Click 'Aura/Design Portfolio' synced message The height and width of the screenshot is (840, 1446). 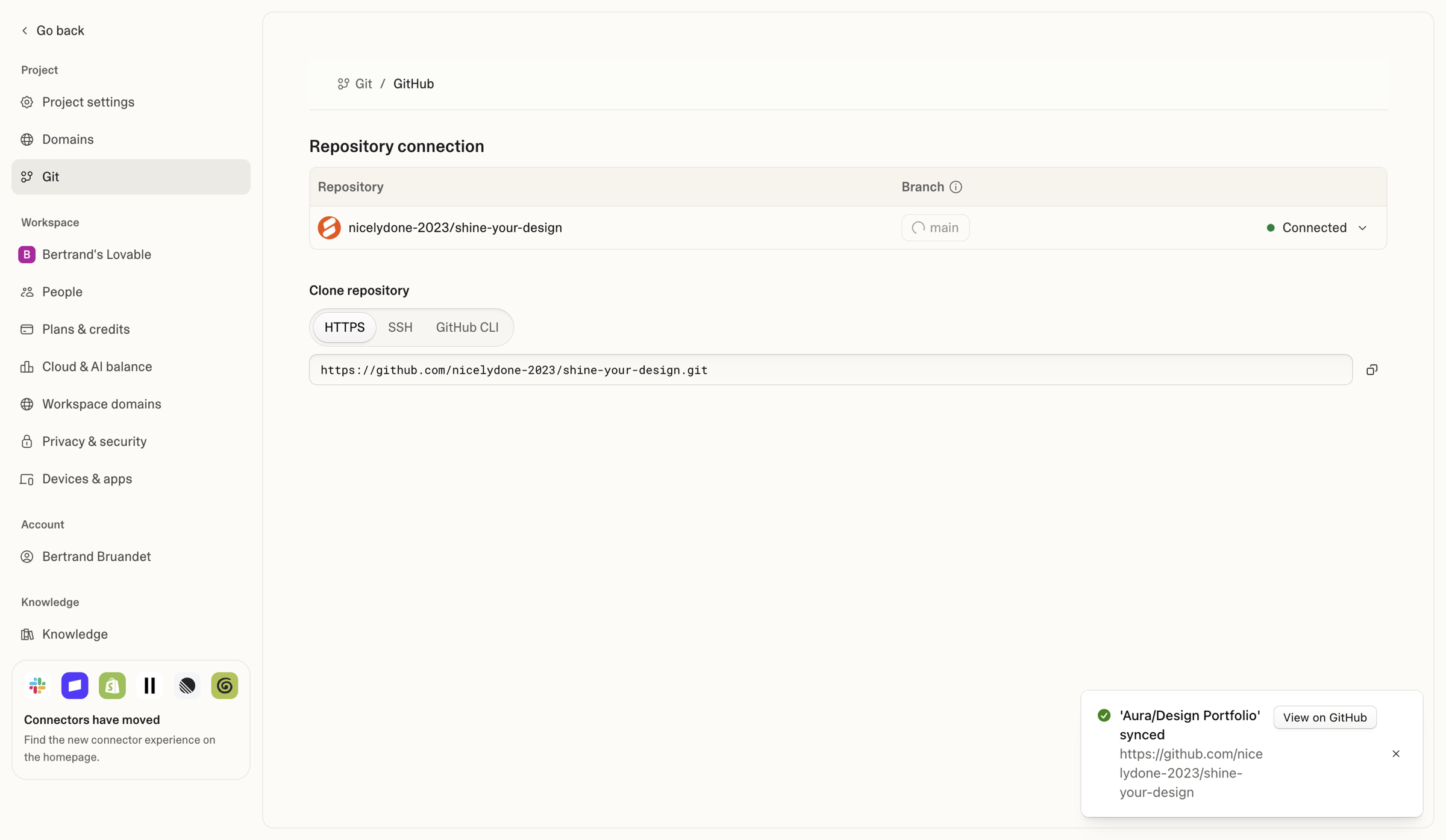1189,726
